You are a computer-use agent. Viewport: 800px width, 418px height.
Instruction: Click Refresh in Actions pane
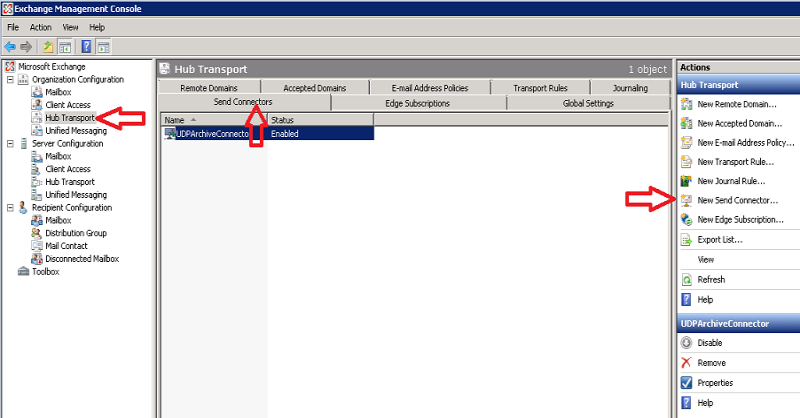coord(711,280)
